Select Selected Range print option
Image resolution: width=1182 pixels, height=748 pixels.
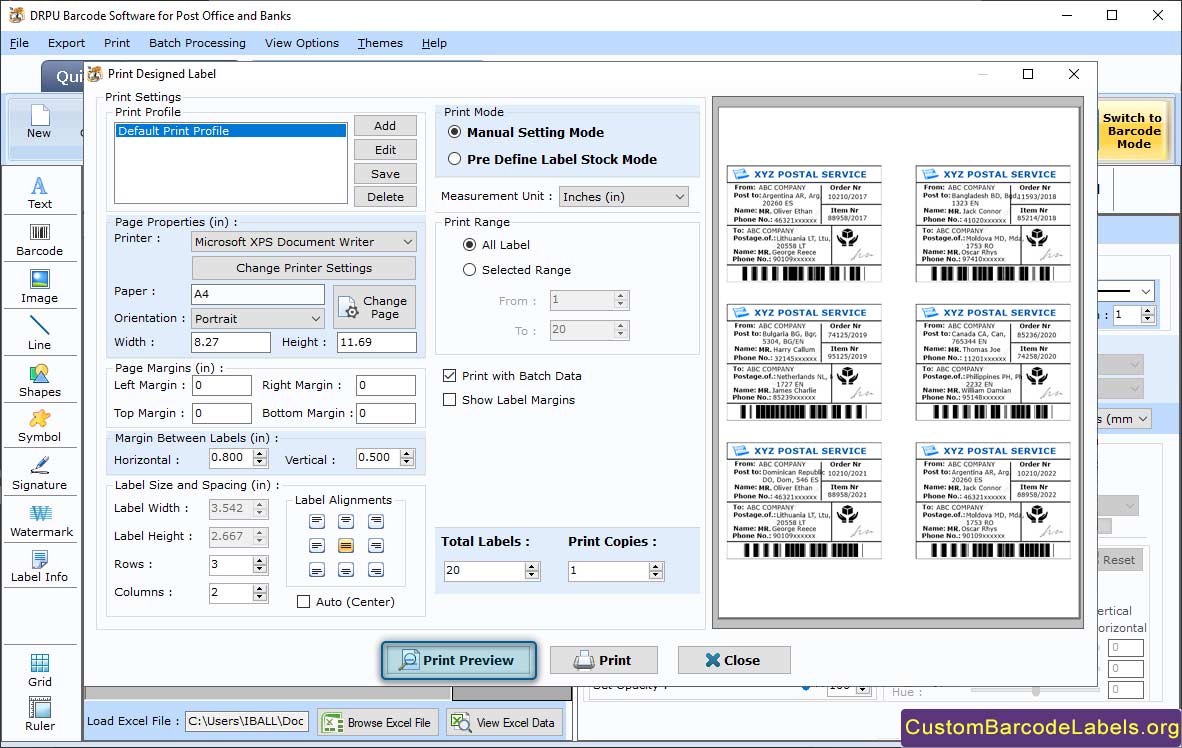pyautogui.click(x=470, y=270)
